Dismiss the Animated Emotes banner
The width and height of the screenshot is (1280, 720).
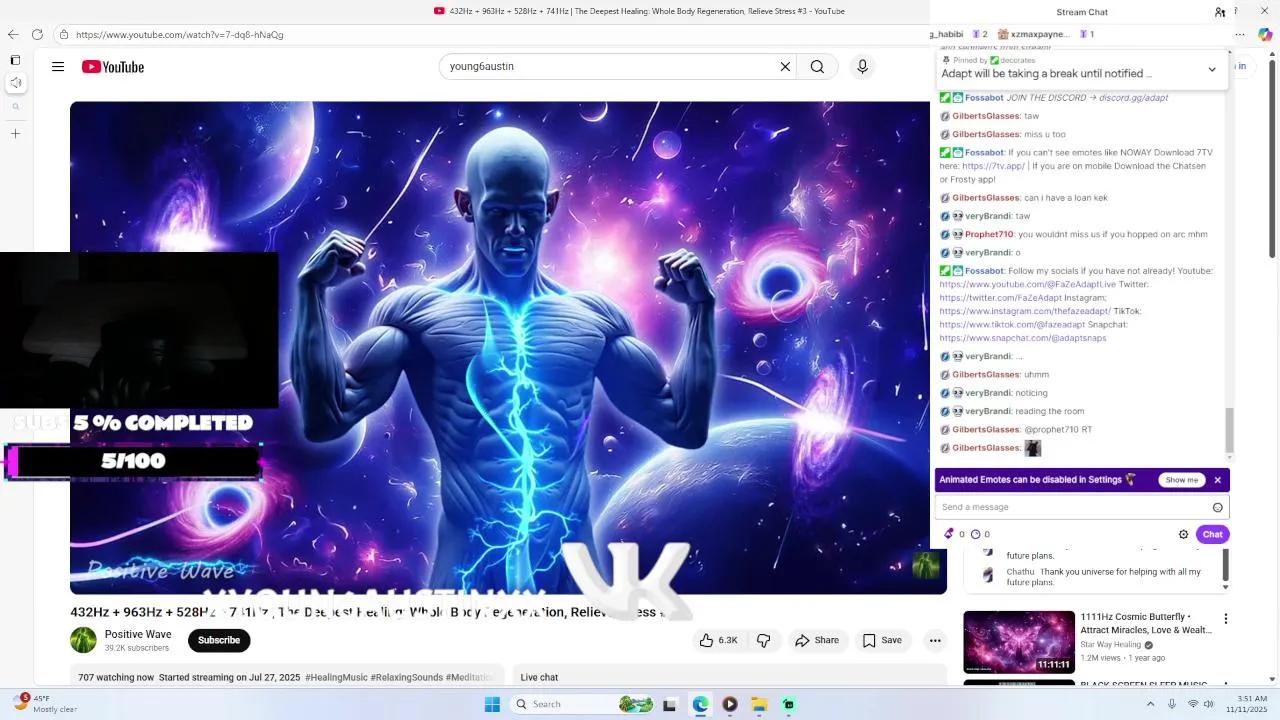click(x=1217, y=480)
